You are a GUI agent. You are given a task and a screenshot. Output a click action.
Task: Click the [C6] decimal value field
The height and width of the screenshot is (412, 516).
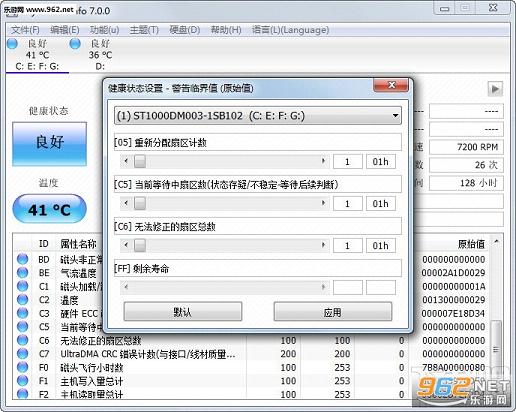point(348,246)
